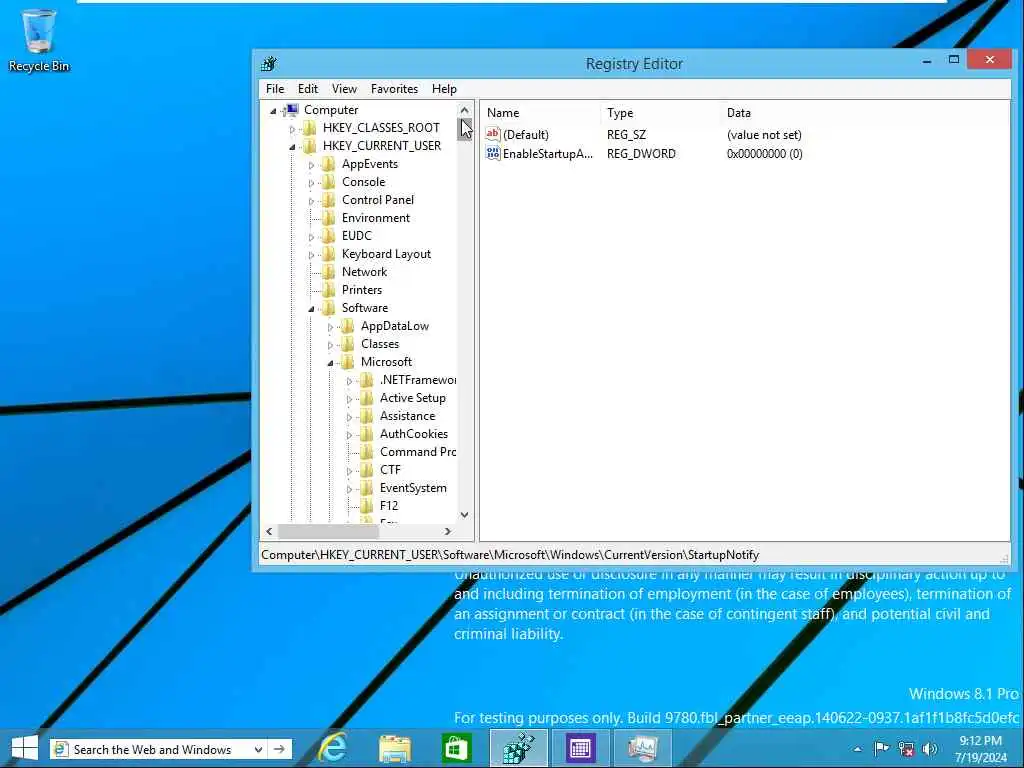
Task: Click the taskbar clock showing 9:12 PM
Action: (x=980, y=749)
